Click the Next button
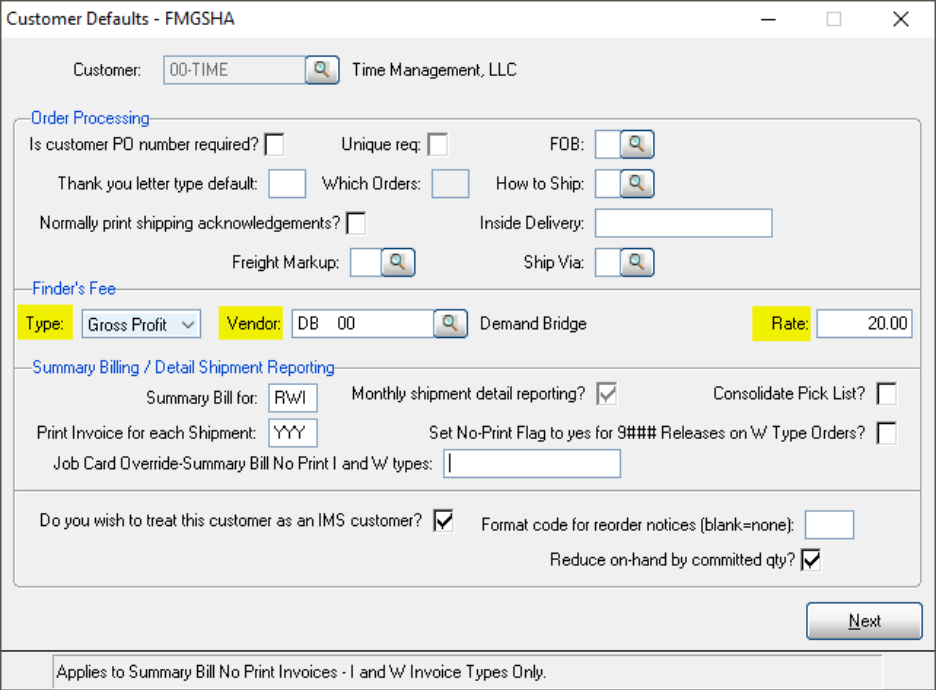 (864, 621)
